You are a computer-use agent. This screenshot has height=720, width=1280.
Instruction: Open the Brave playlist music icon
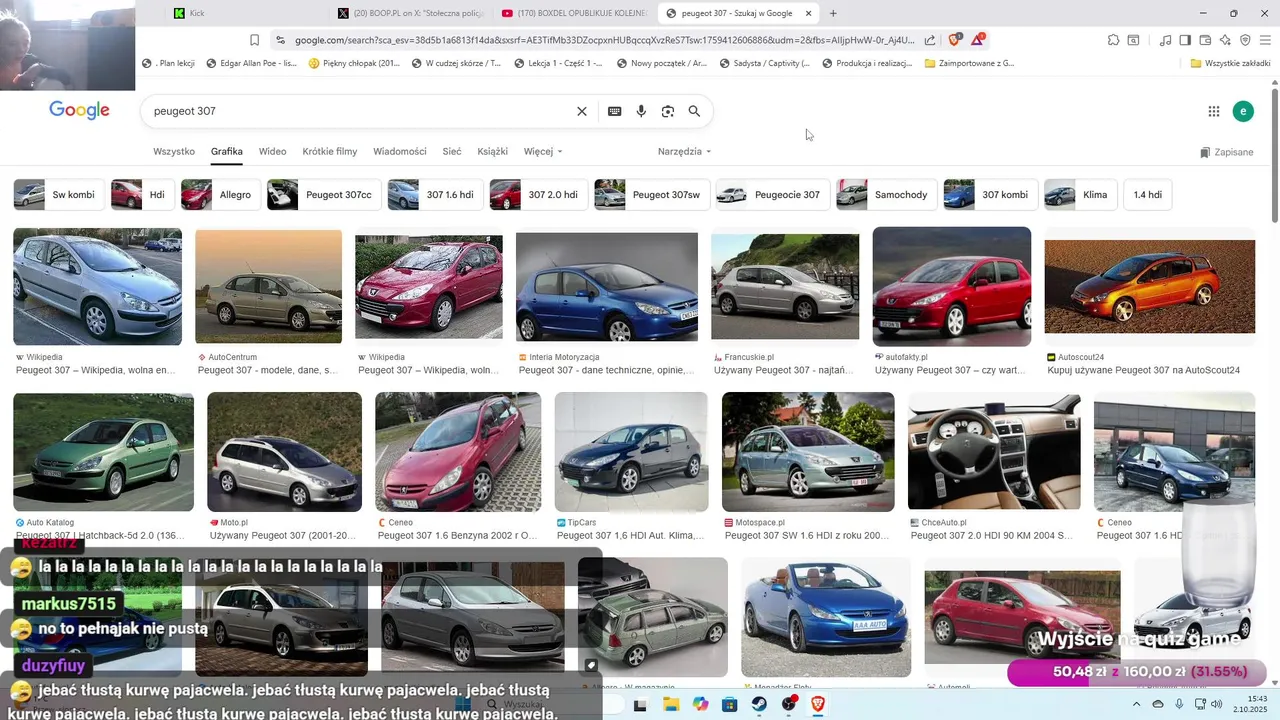(x=1165, y=40)
